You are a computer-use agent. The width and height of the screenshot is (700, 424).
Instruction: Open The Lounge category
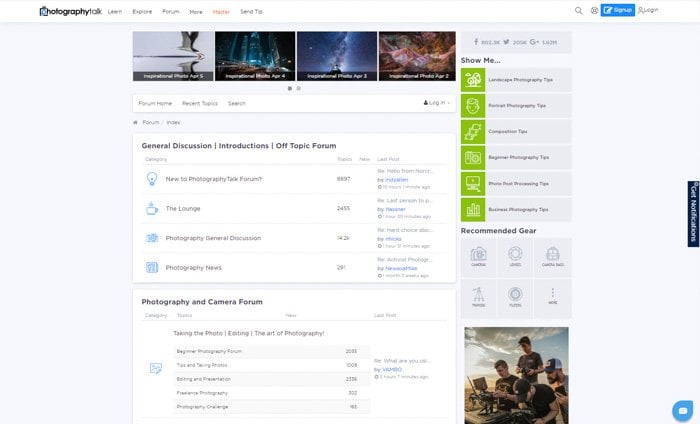[x=183, y=208]
